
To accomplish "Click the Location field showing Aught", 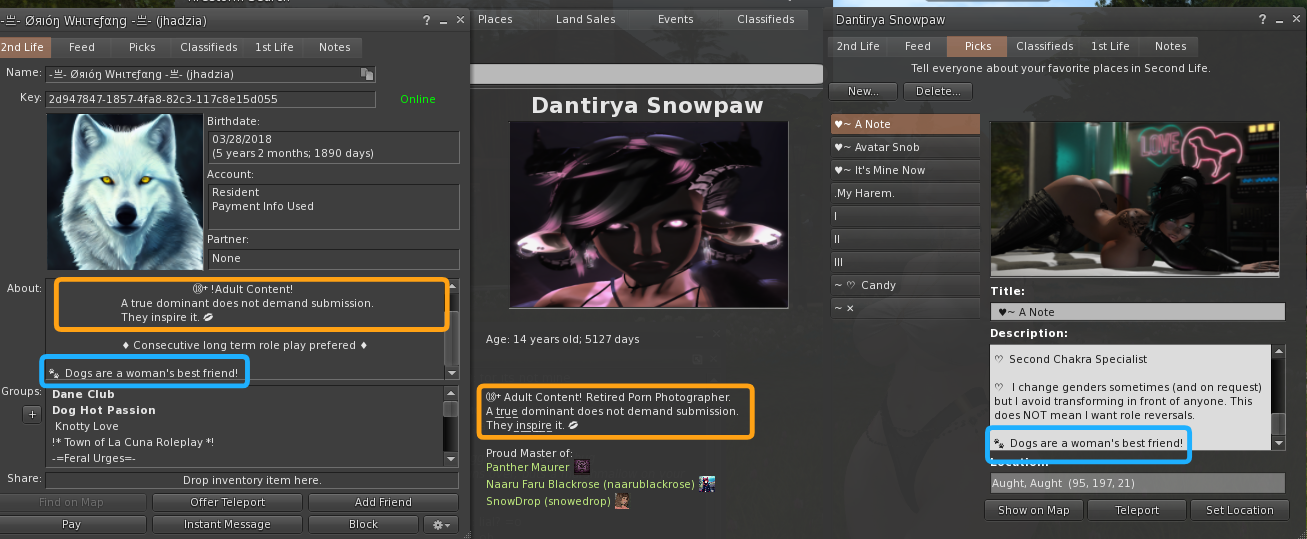I will point(1138,483).
